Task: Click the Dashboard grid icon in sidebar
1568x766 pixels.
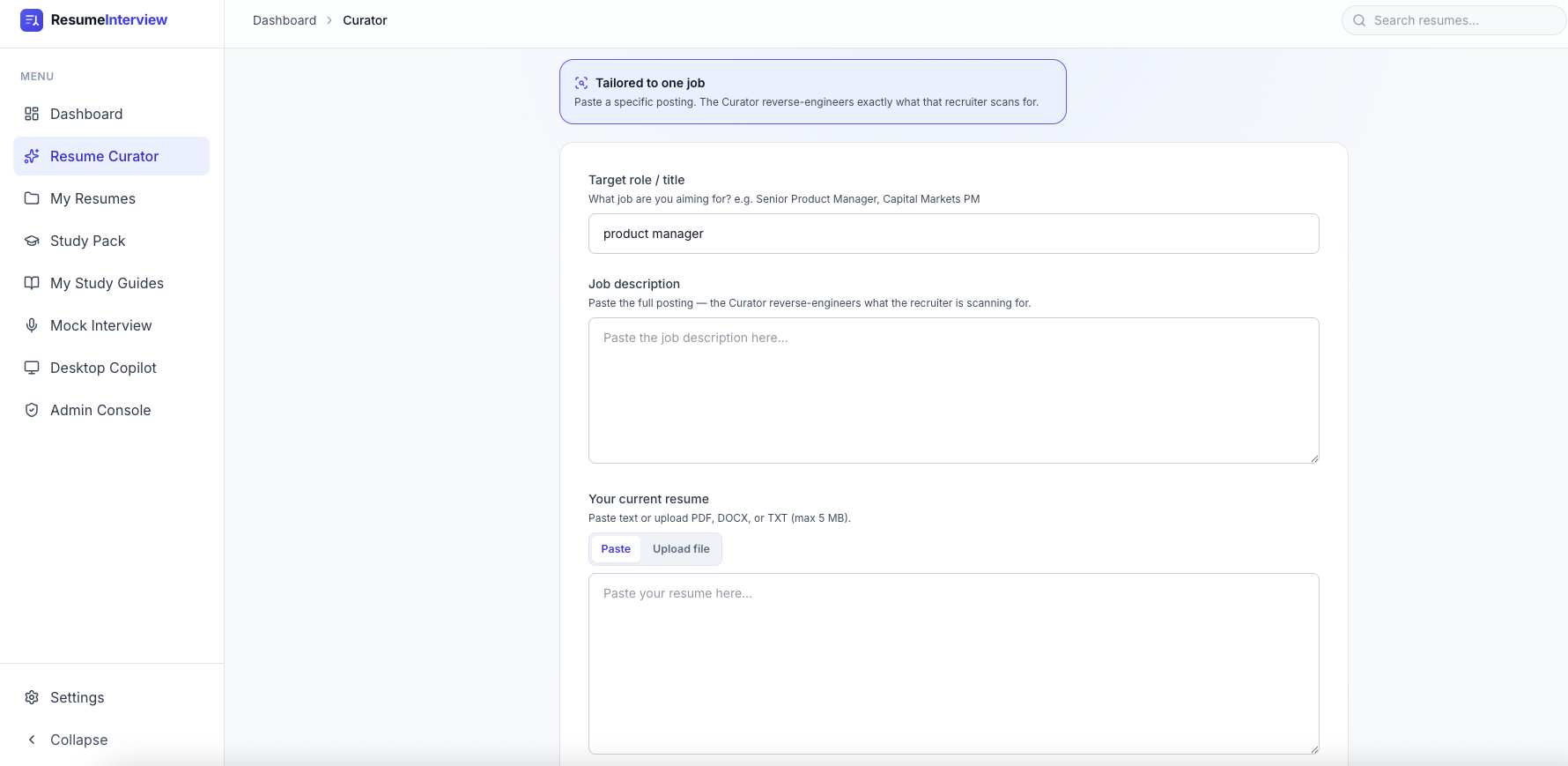Action: pos(32,114)
